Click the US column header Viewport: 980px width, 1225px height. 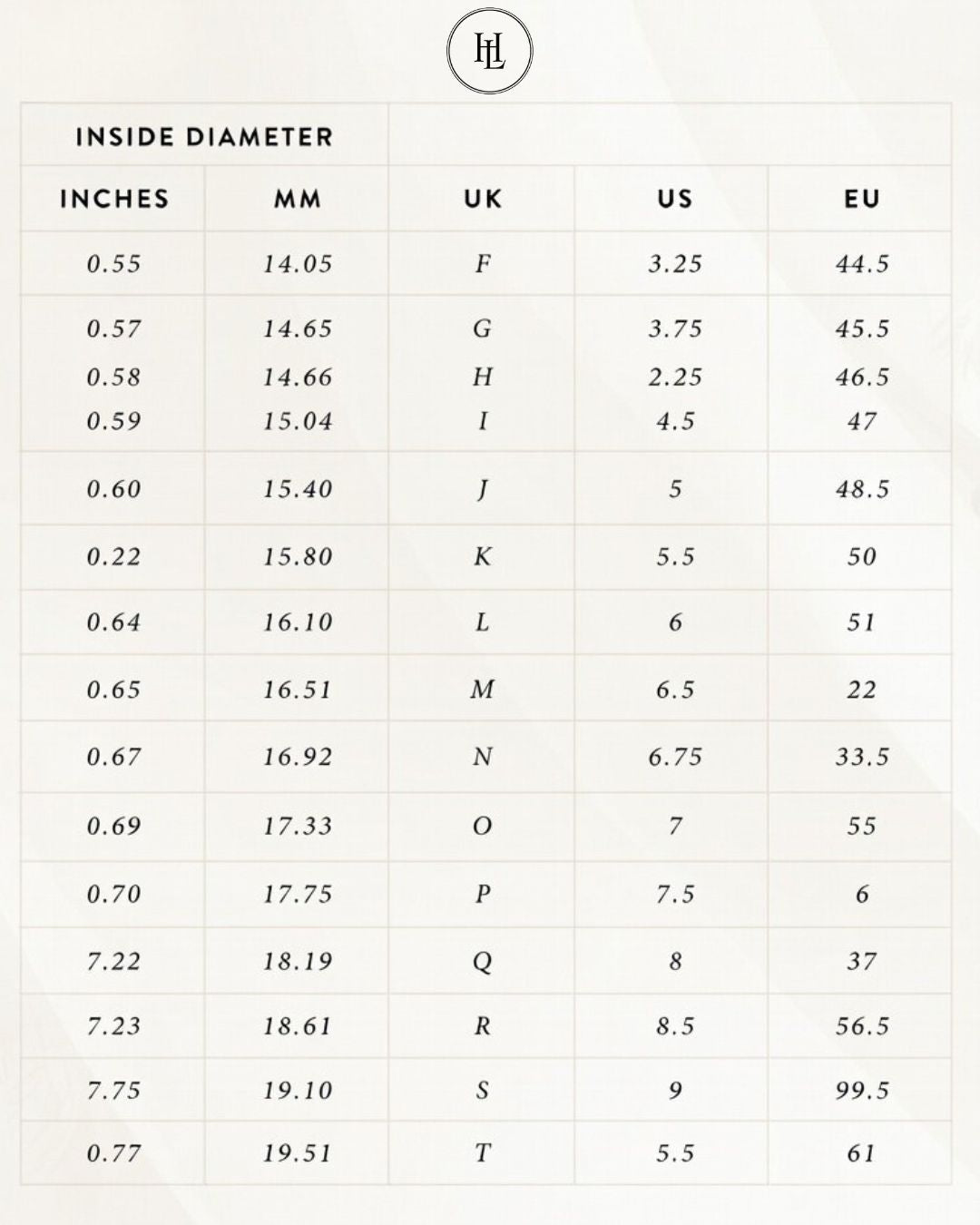[675, 199]
